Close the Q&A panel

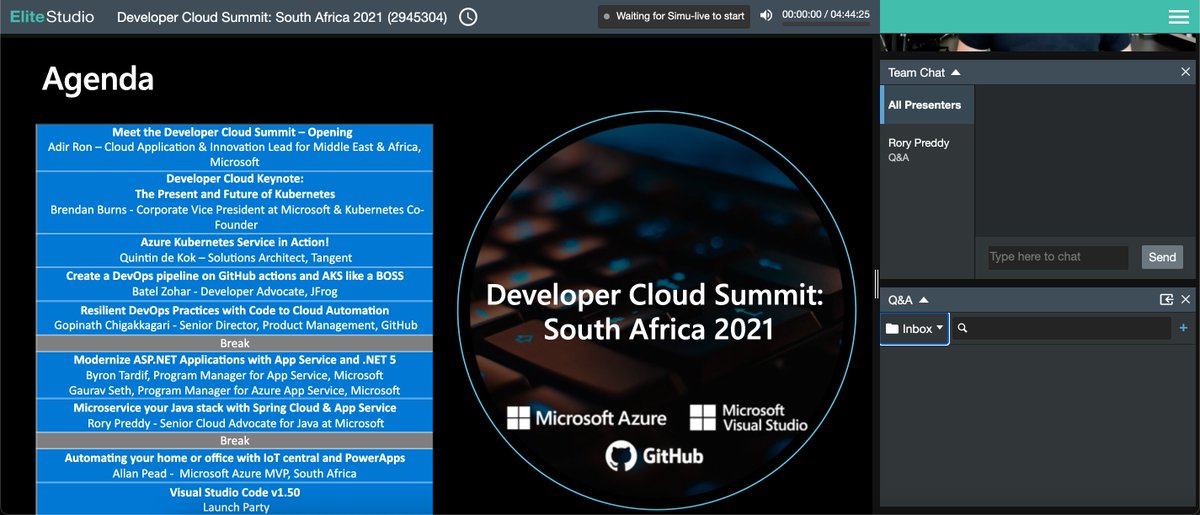coord(1186,300)
